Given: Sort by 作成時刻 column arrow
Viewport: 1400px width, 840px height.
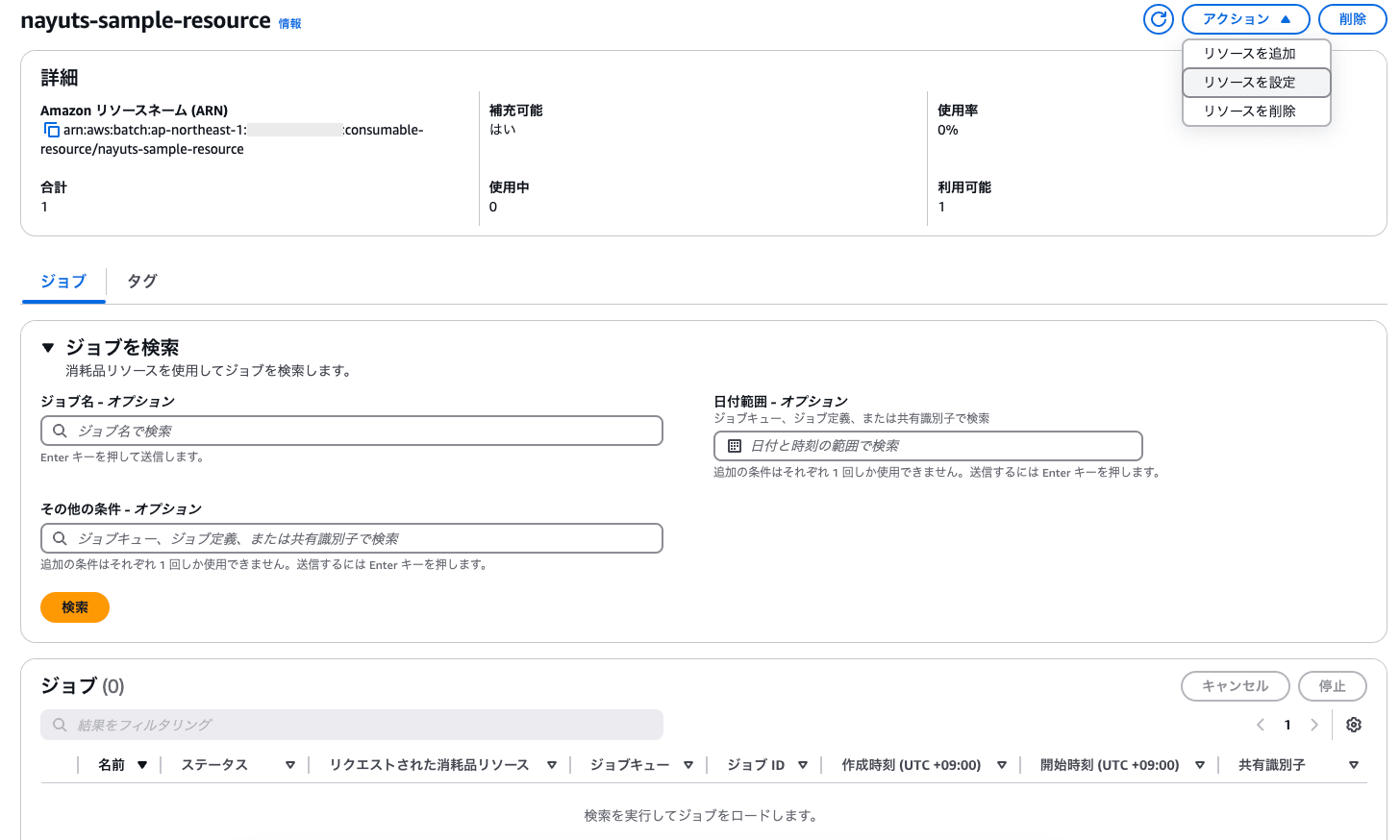Looking at the screenshot, I should [x=1002, y=765].
